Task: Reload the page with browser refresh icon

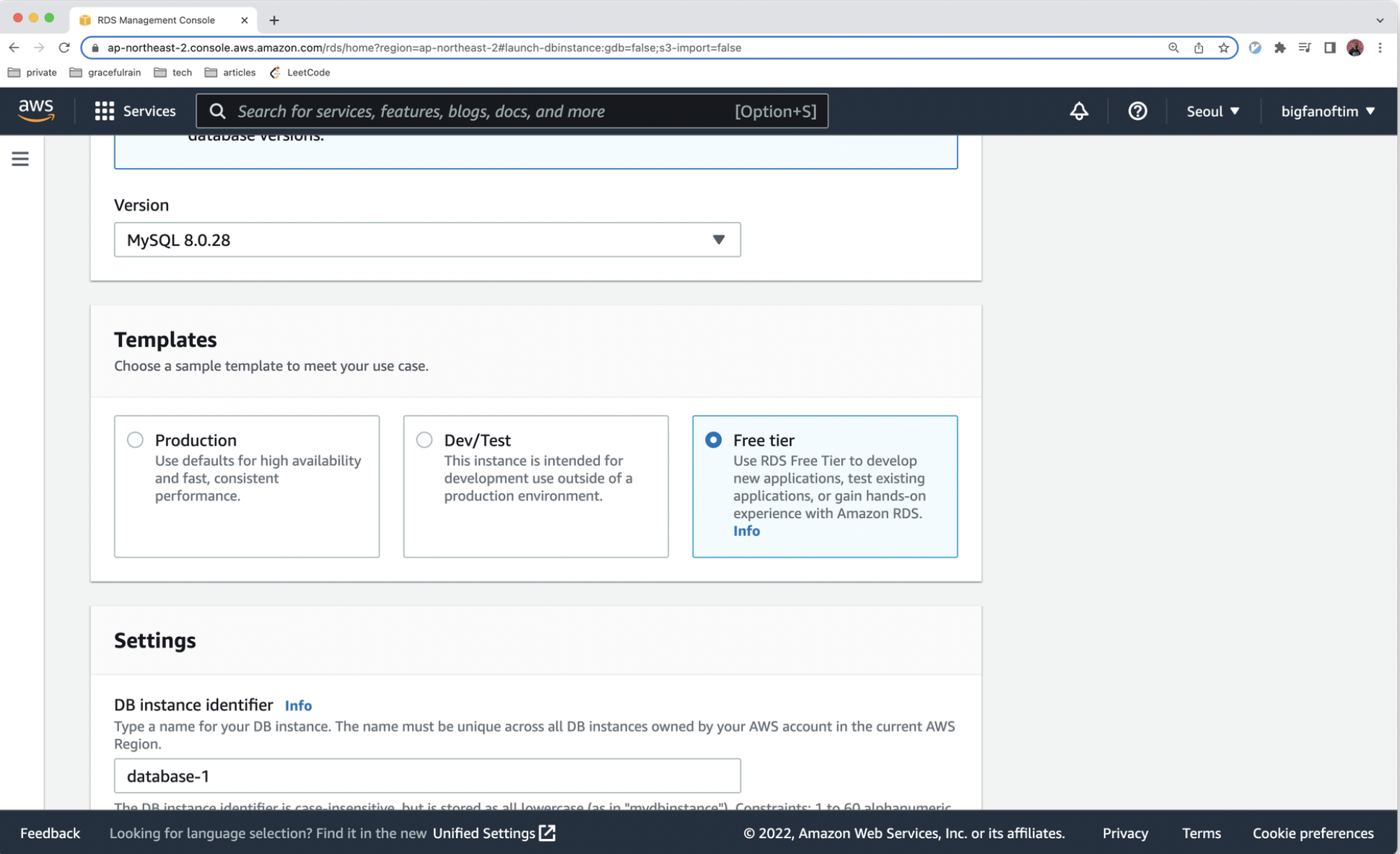Action: coord(64,48)
